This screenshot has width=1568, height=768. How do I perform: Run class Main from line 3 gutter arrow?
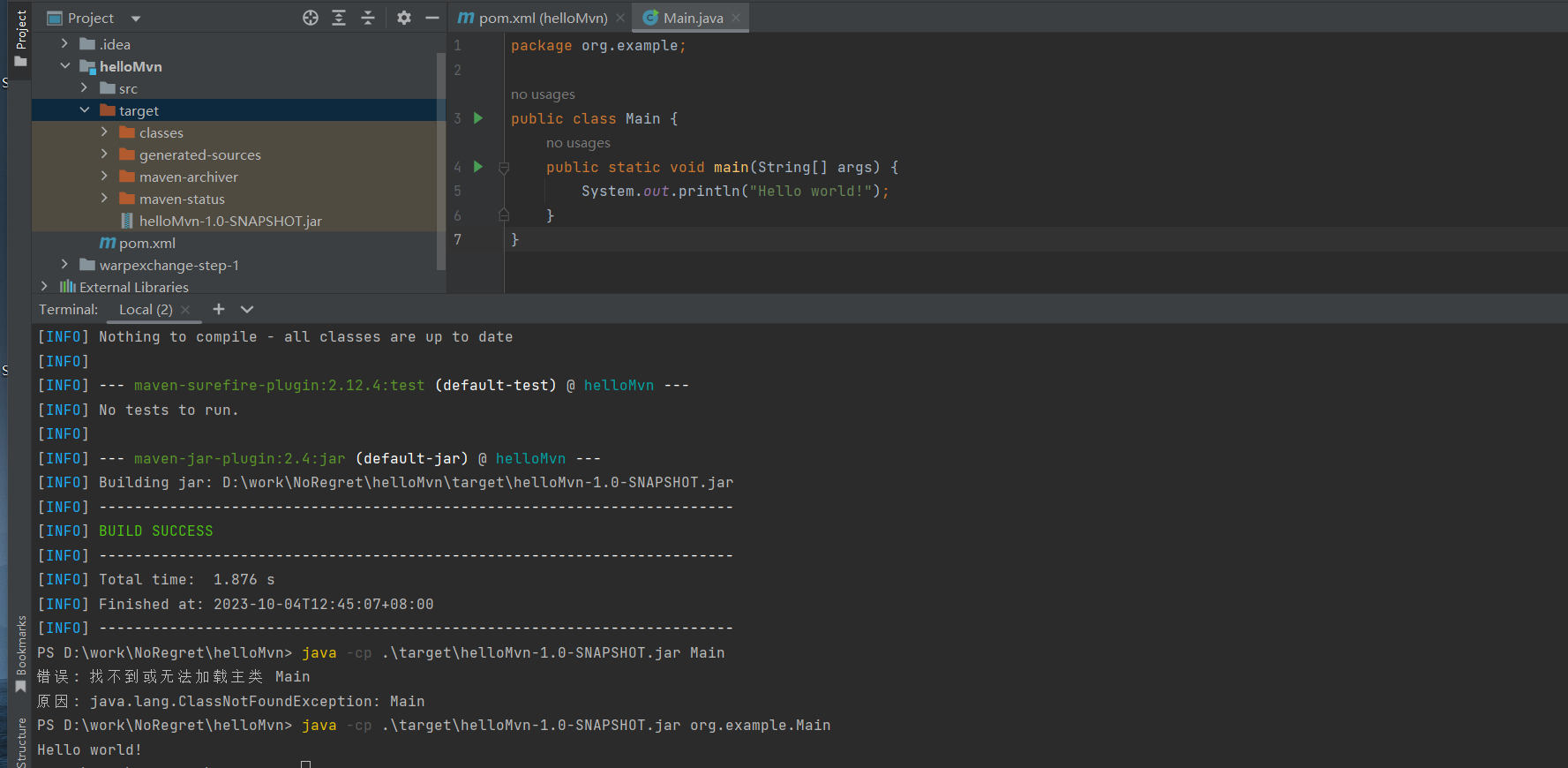478,118
